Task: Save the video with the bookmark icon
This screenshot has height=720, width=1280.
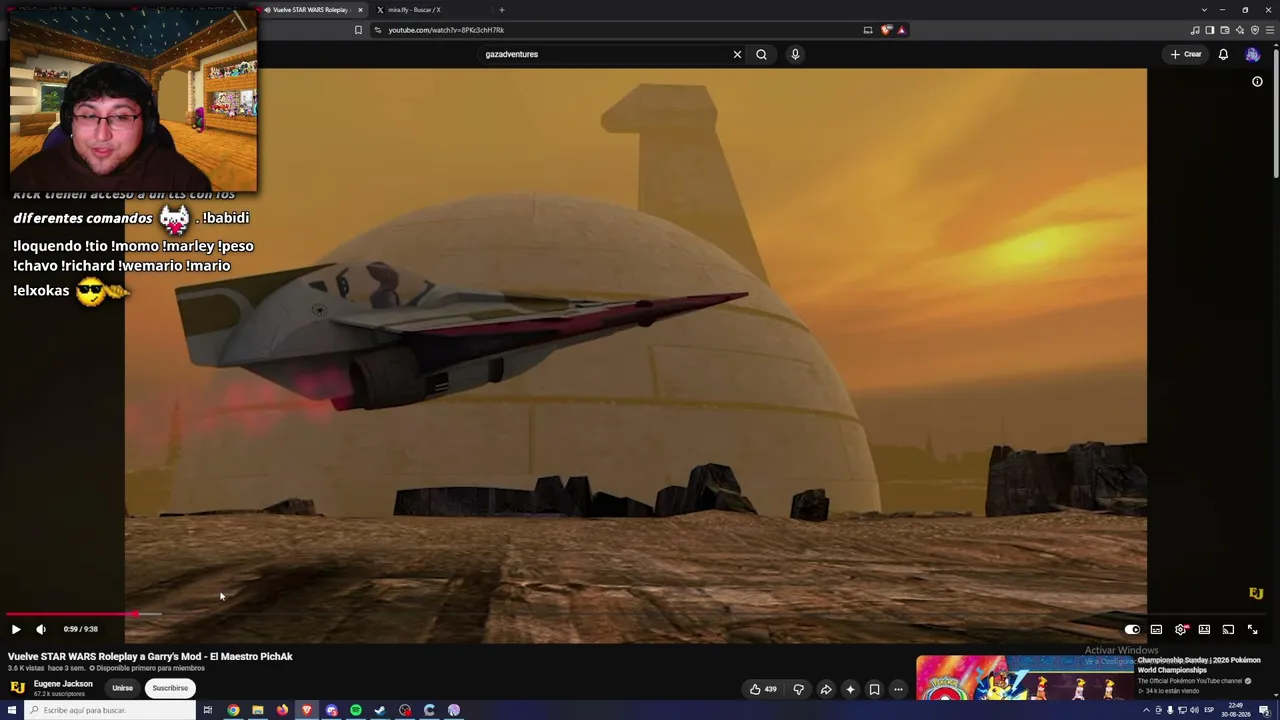Action: pos(874,689)
